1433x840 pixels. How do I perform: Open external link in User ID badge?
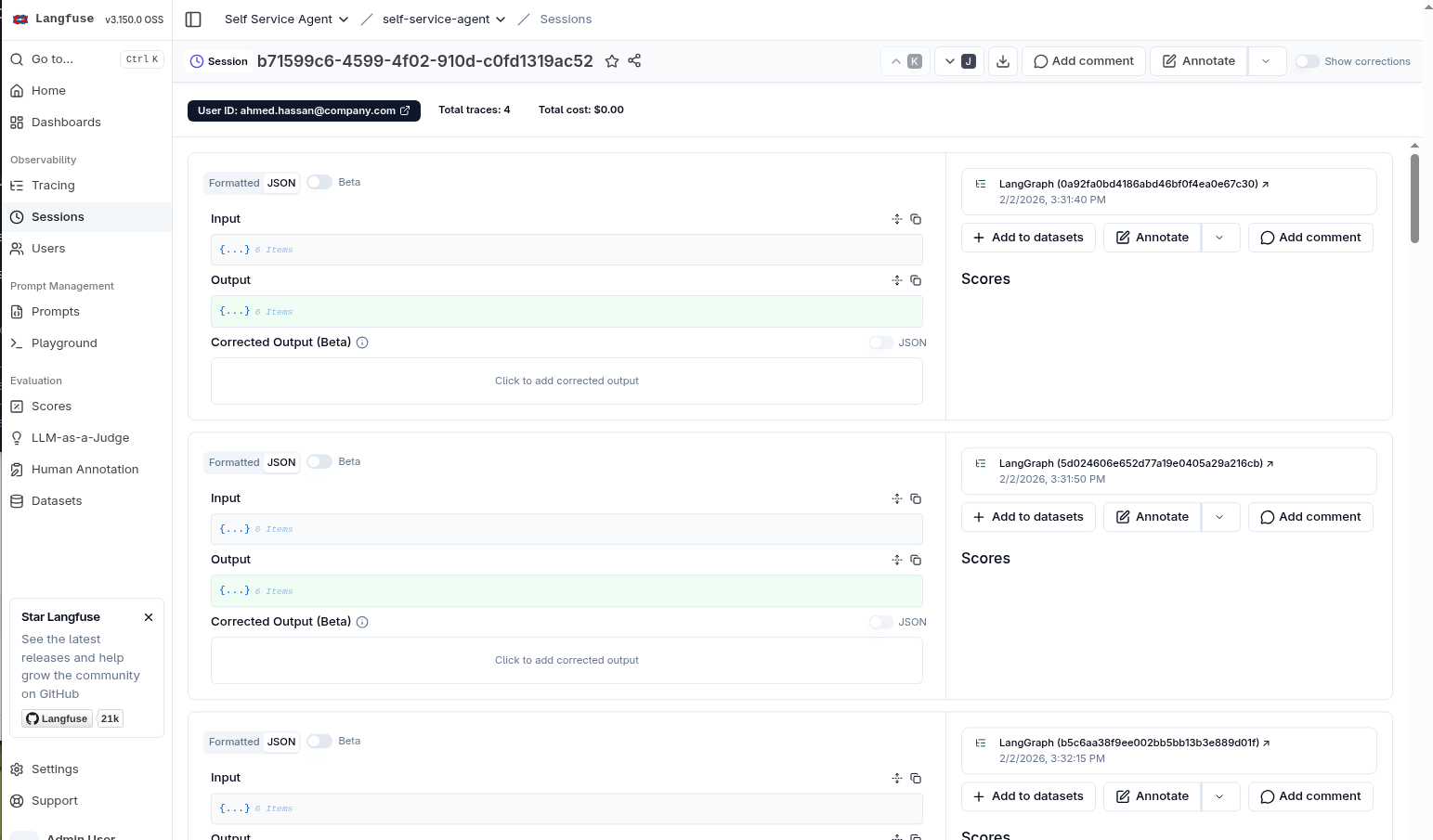point(405,110)
